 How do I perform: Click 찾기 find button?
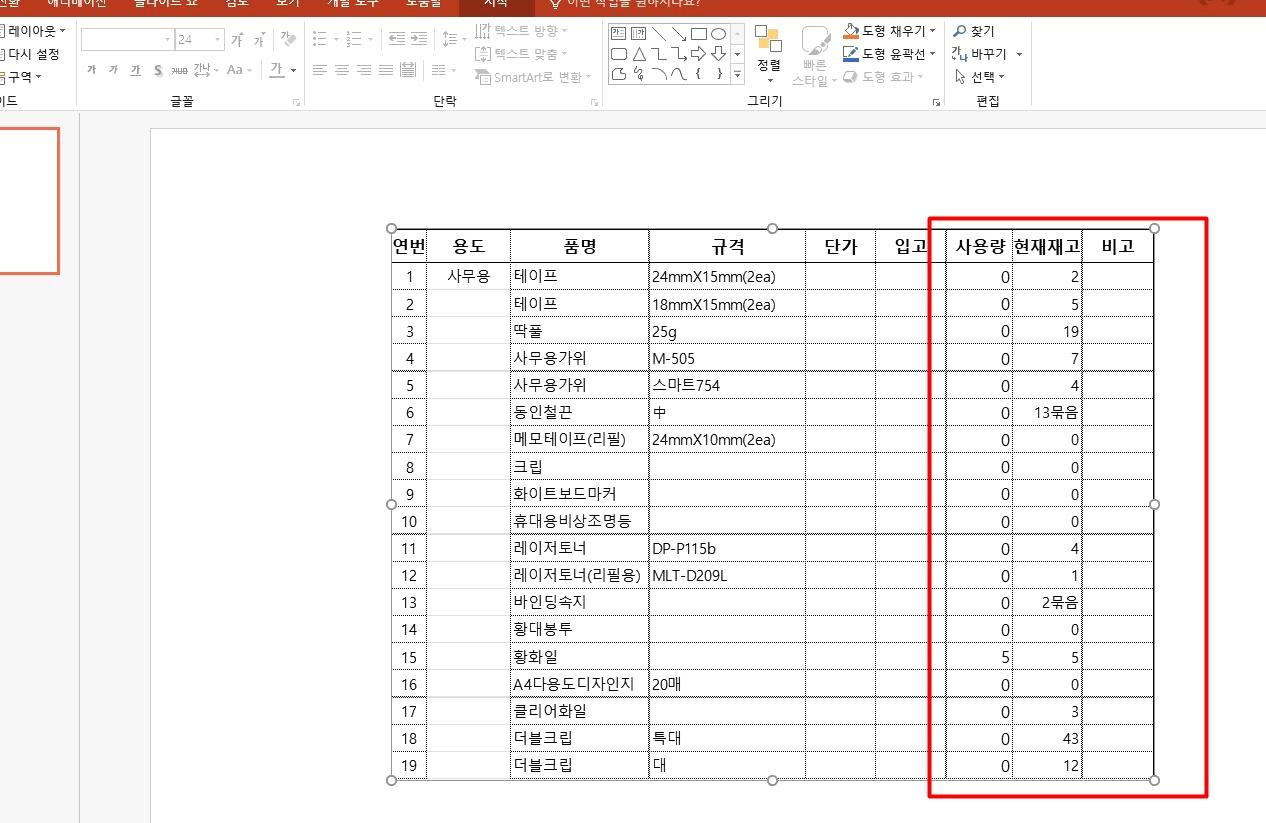pos(975,32)
